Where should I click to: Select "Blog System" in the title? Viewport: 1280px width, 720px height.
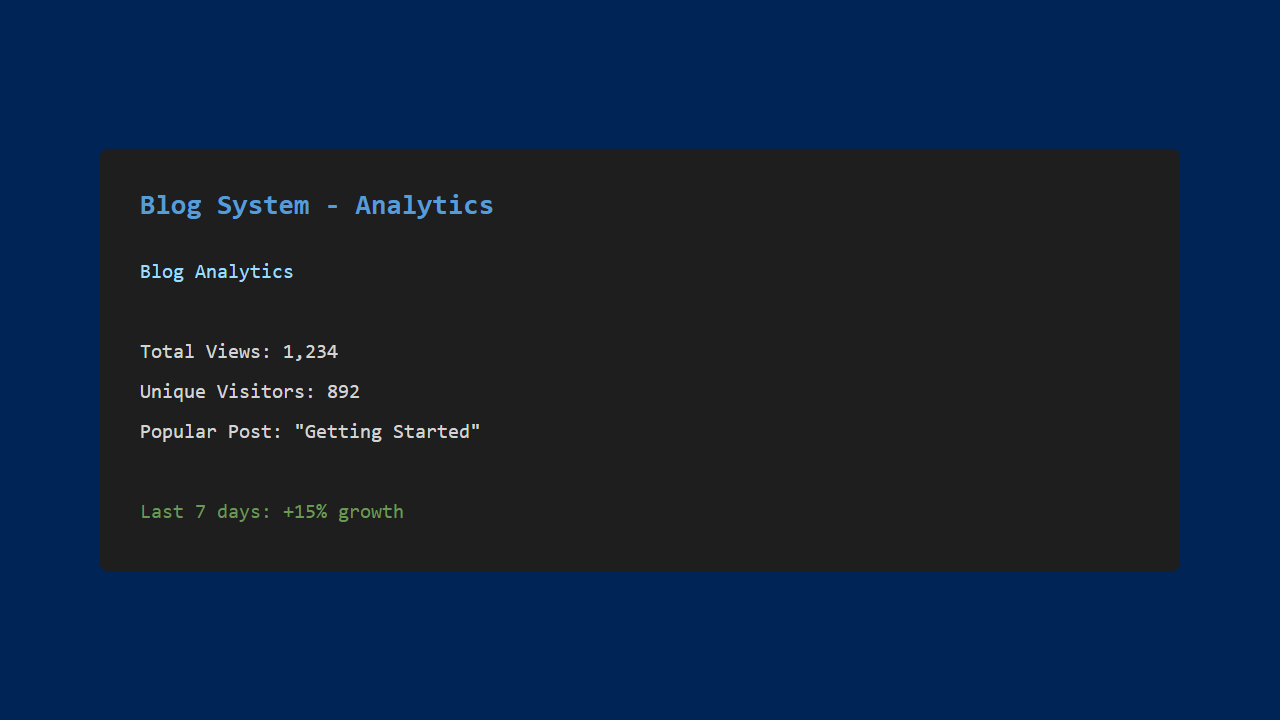tap(224, 205)
